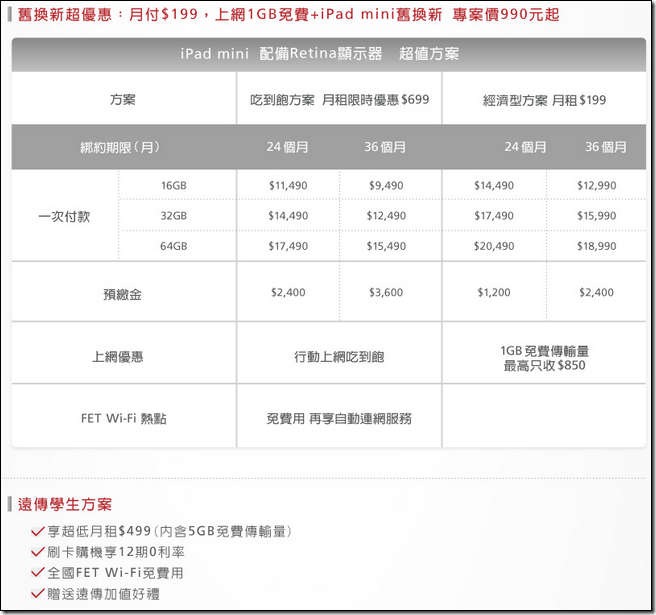The width and height of the screenshot is (656, 615).
Task: Click $14,490 in the 32GB row
Action: click(288, 215)
